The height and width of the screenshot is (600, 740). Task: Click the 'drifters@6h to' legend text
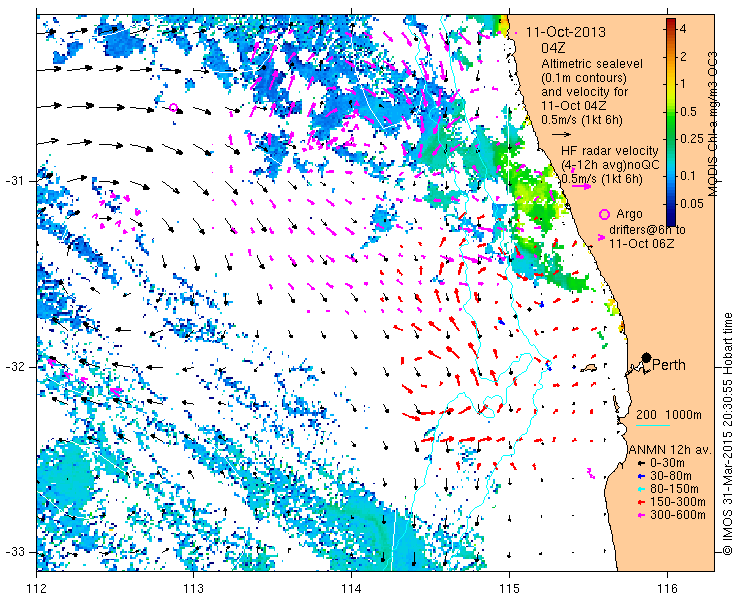coord(648,230)
